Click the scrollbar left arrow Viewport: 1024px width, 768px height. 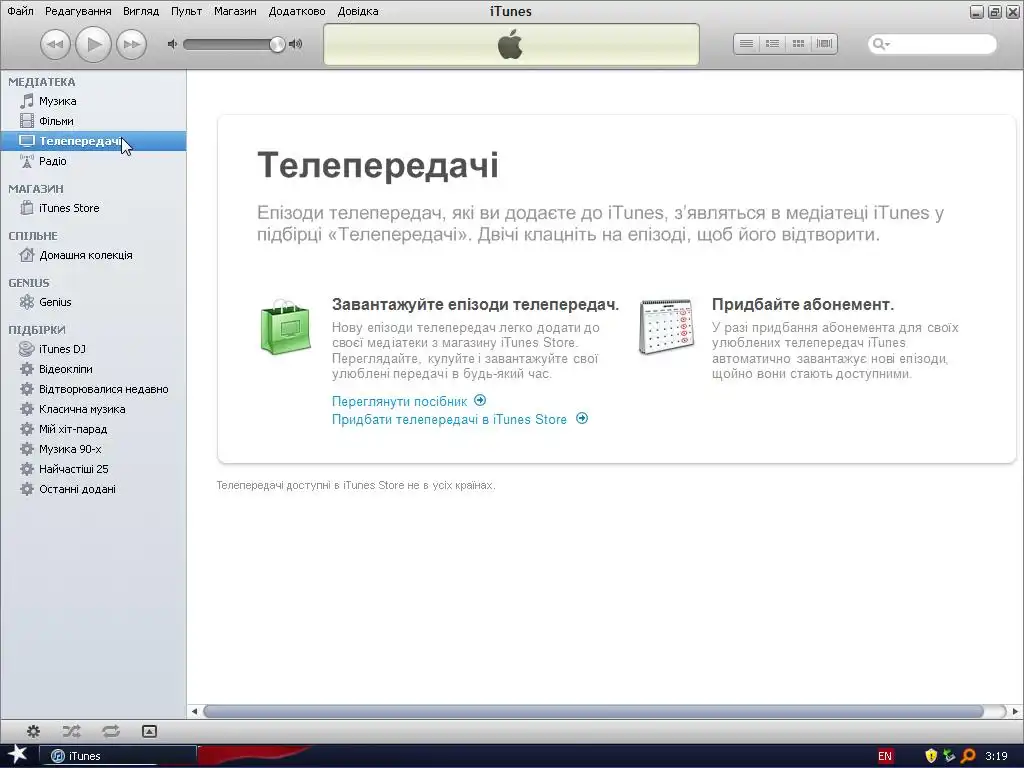pos(194,711)
